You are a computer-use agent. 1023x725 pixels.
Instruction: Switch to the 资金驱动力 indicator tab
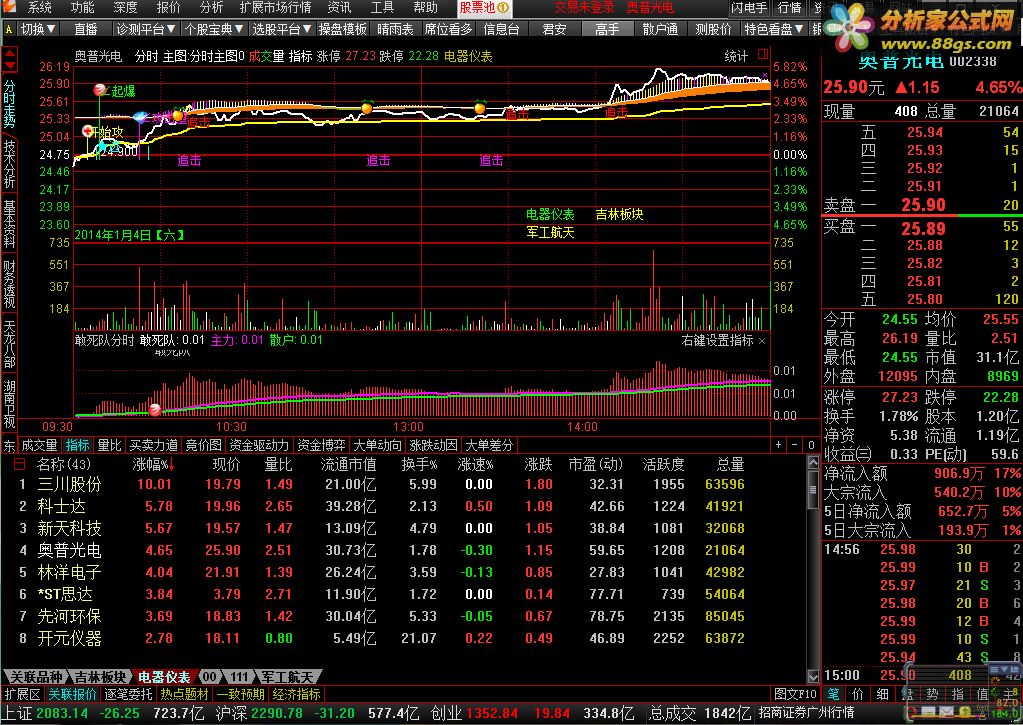[x=259, y=445]
